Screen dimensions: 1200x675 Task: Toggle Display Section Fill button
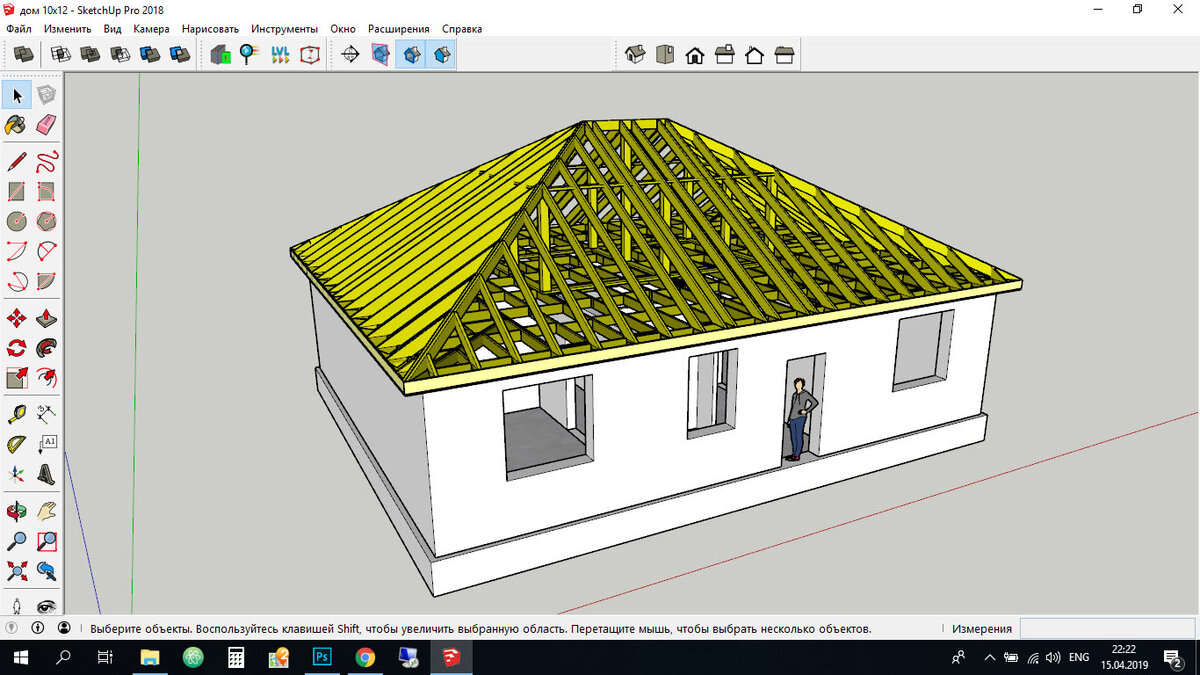441,54
